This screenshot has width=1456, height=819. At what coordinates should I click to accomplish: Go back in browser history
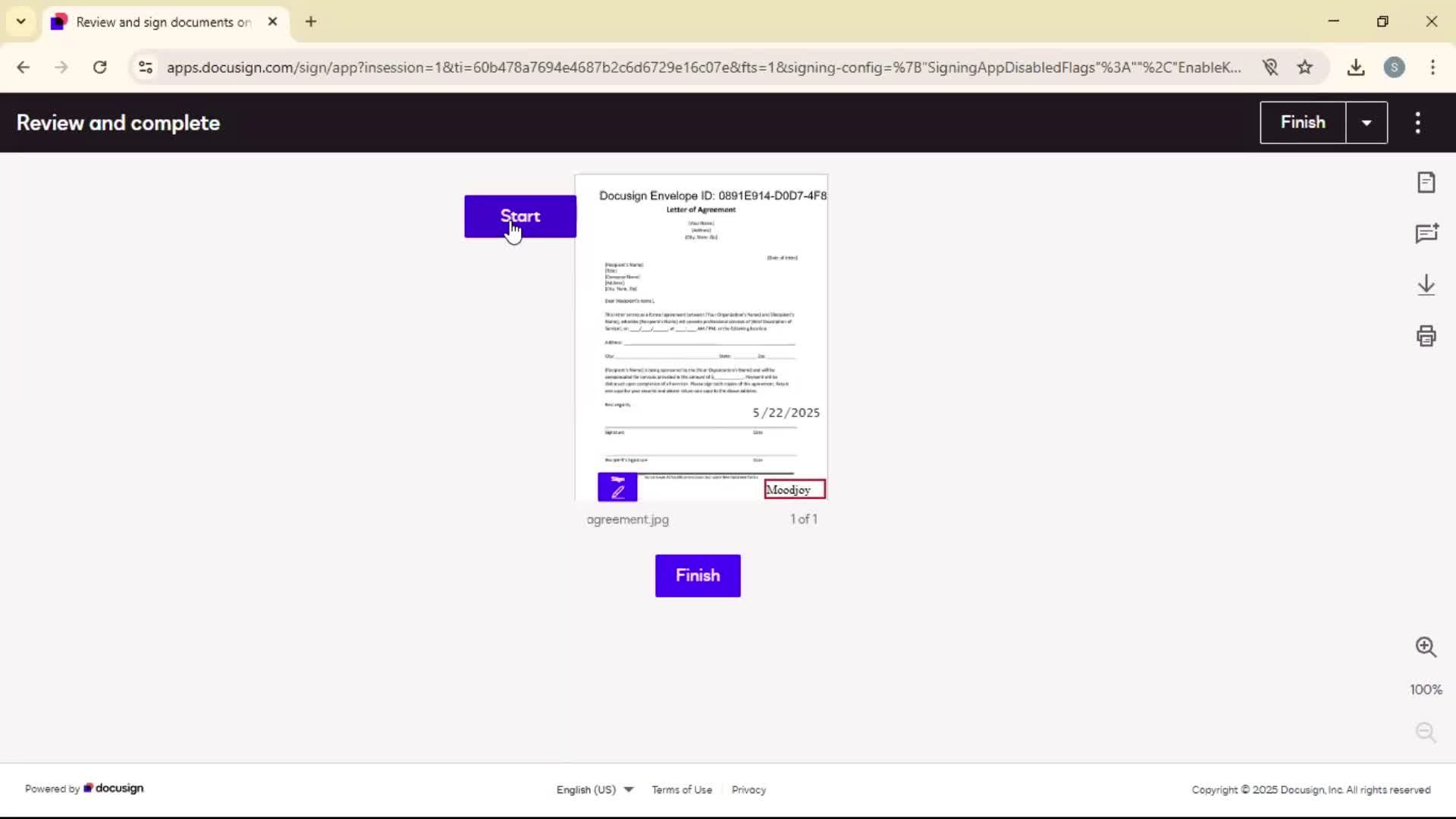point(23,67)
